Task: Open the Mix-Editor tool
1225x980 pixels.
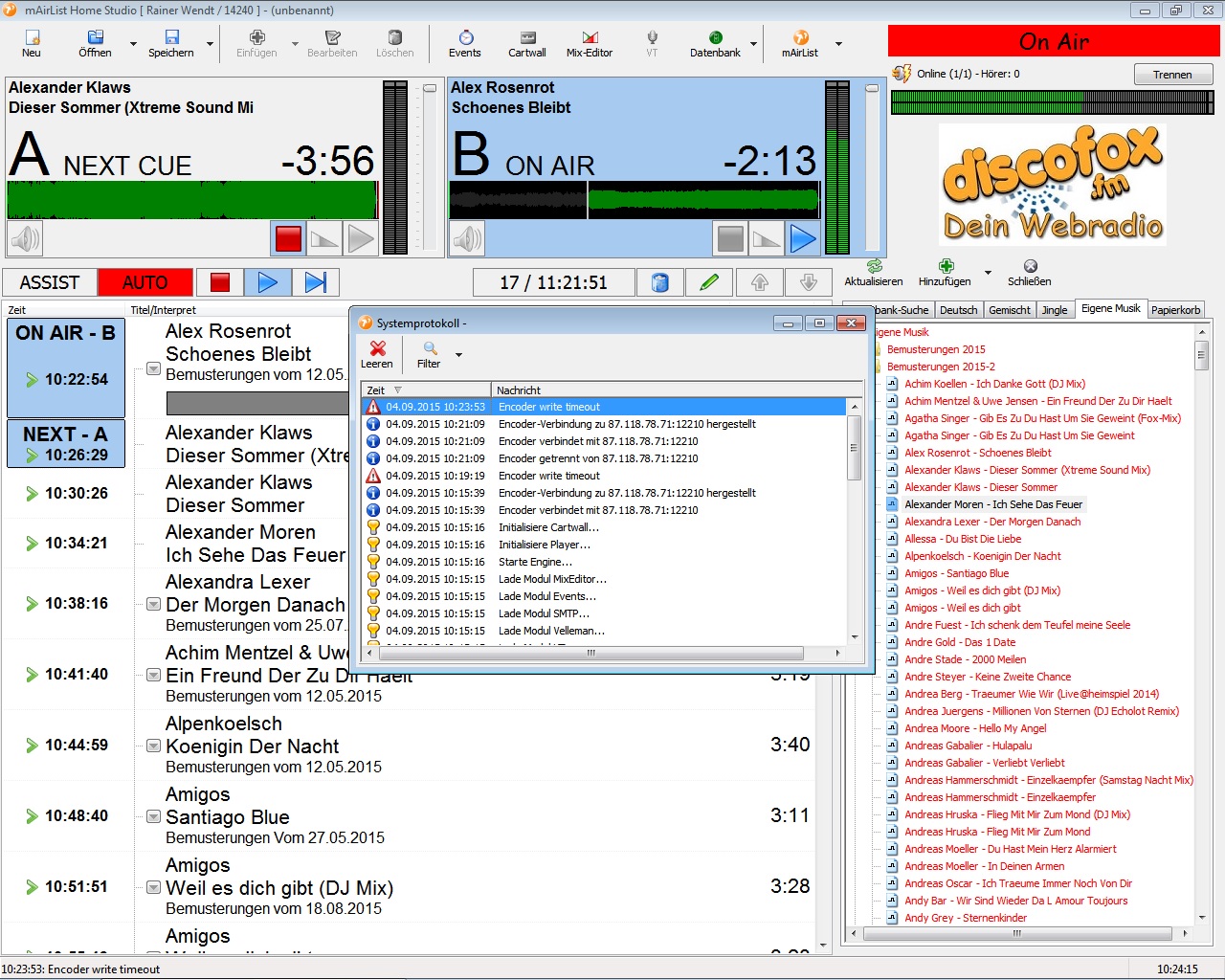Action: 589,43
